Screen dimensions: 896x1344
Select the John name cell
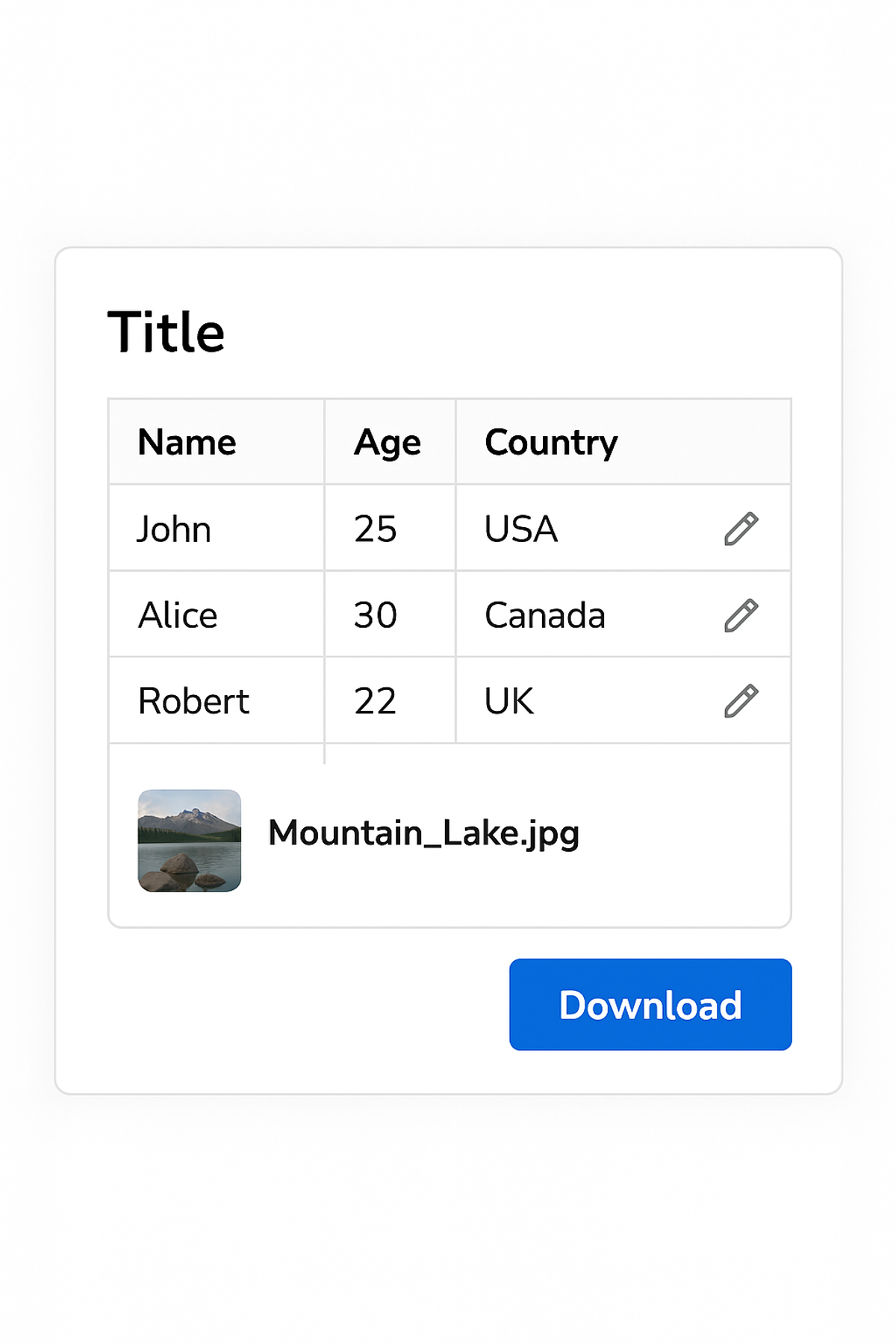coord(175,529)
